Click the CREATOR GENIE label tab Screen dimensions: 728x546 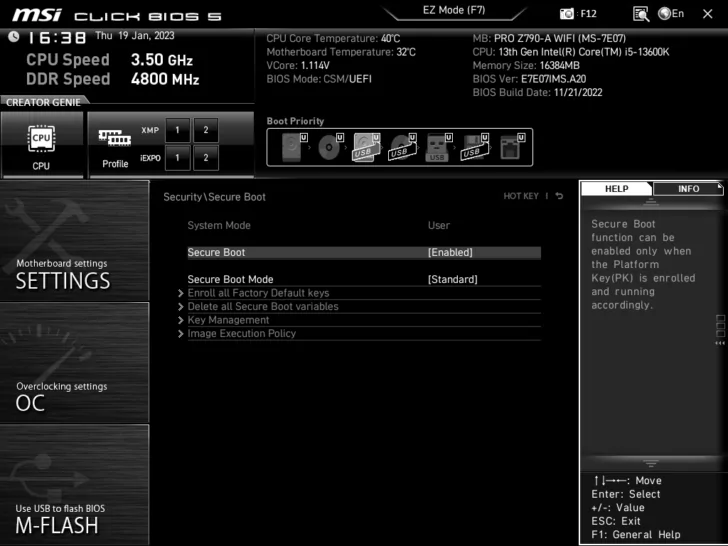click(x=43, y=102)
